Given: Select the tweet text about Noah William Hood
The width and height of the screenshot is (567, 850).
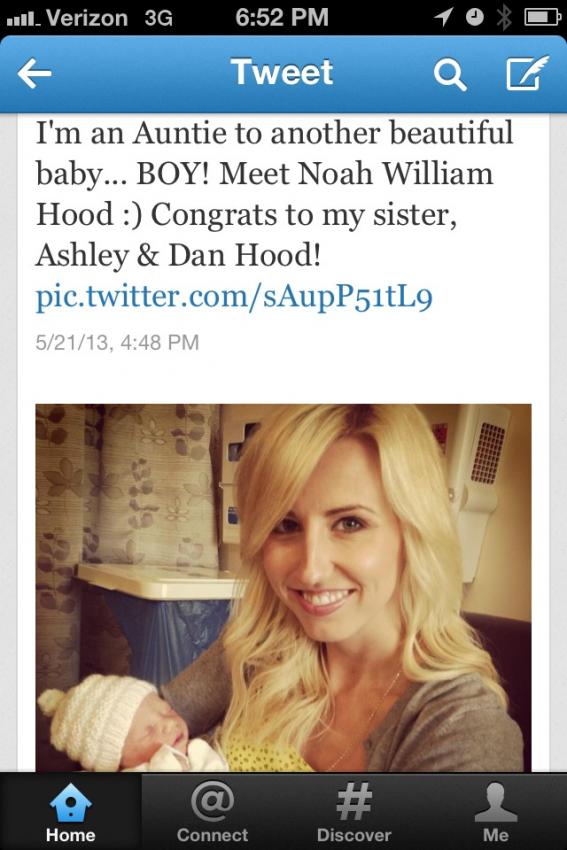Looking at the screenshot, I should [x=275, y=194].
